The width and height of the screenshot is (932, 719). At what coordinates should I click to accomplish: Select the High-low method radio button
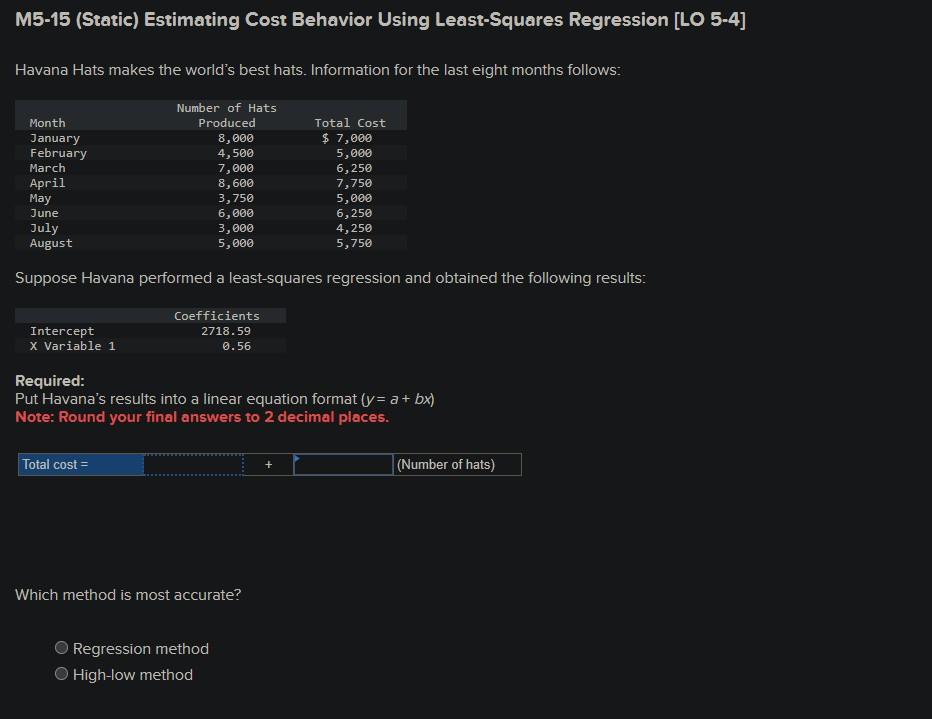pos(61,674)
